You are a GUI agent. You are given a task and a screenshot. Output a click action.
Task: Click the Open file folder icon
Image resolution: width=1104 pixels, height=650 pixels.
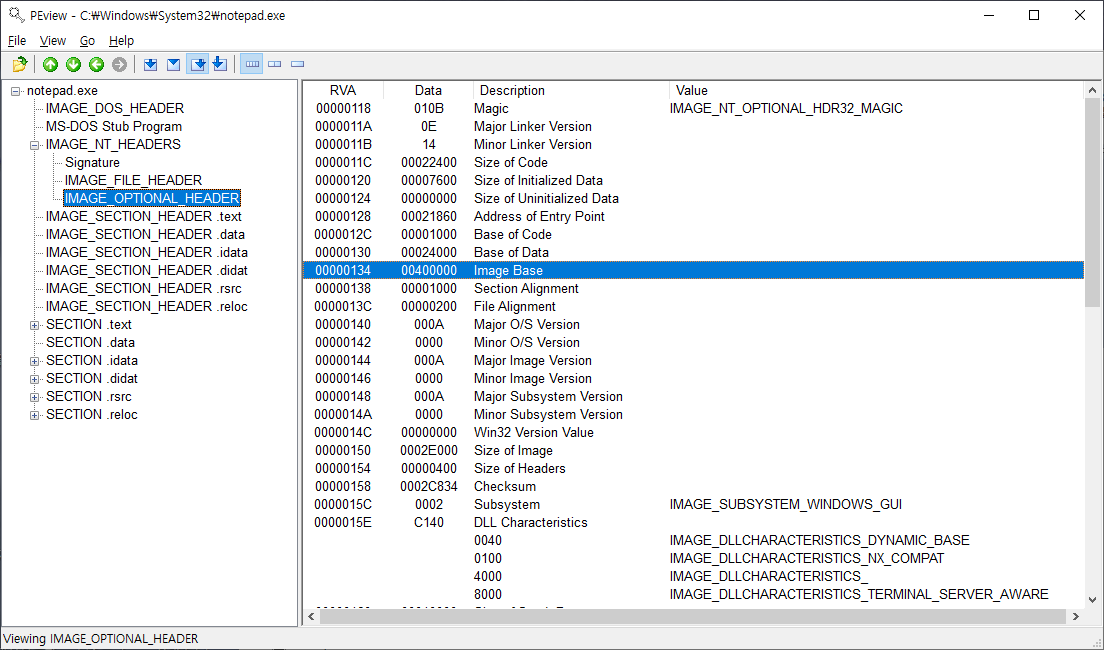tap(20, 64)
